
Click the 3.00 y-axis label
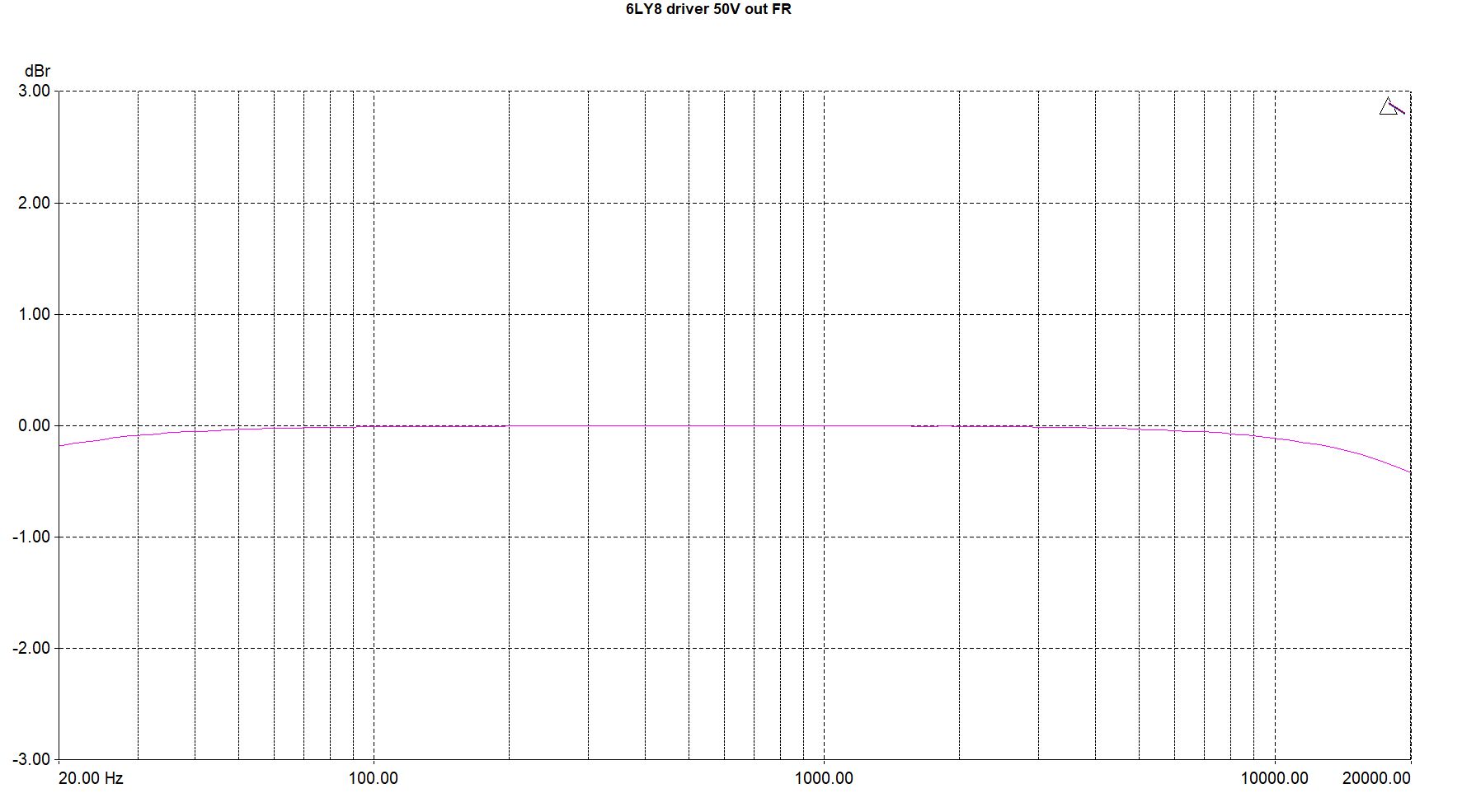tap(34, 91)
